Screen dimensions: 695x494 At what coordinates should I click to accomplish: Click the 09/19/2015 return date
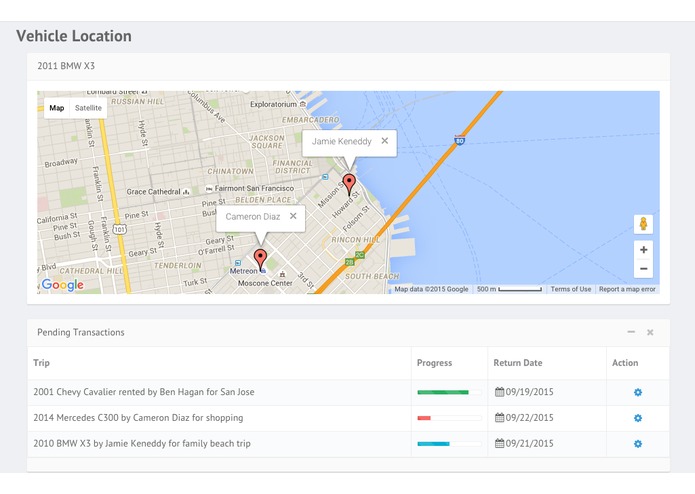pyautogui.click(x=529, y=392)
